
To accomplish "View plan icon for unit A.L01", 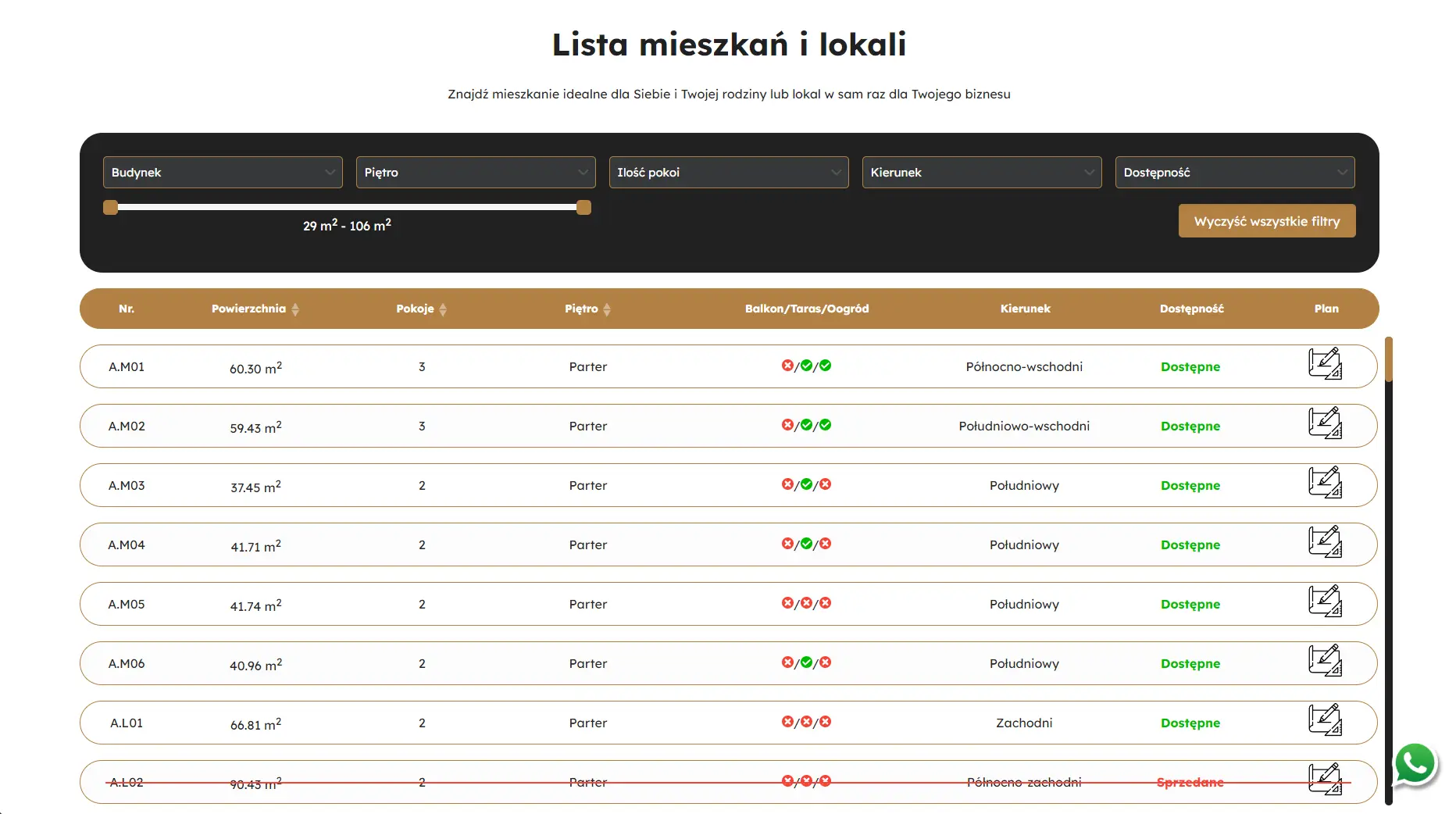I will 1325,720.
